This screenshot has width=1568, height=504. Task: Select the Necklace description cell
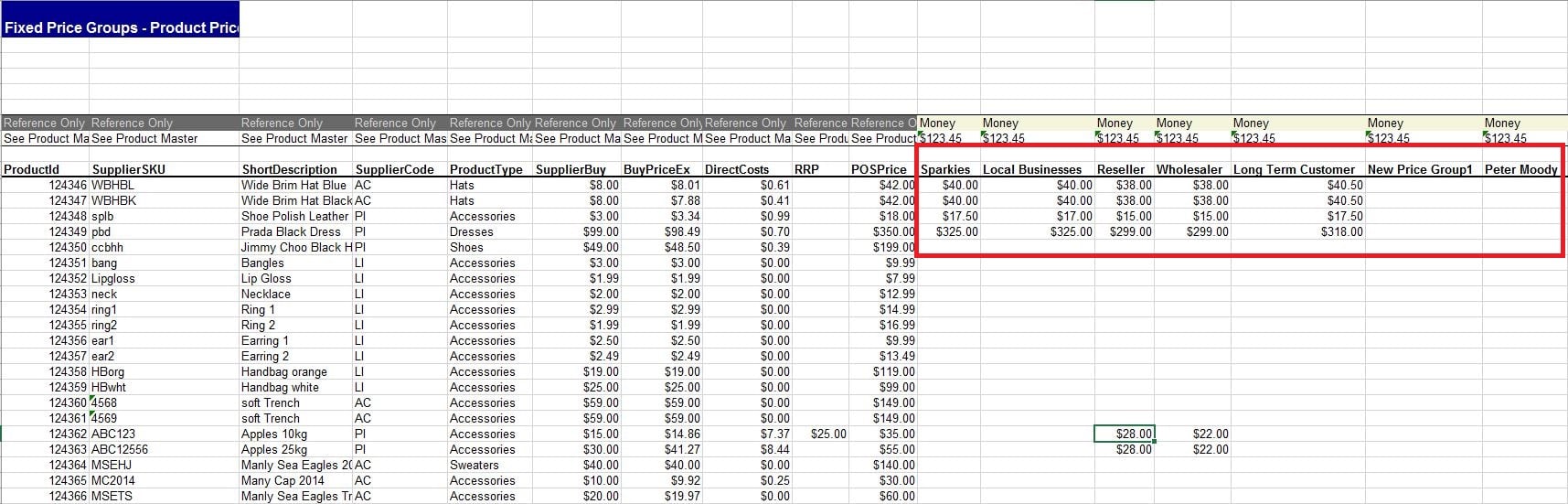295,294
